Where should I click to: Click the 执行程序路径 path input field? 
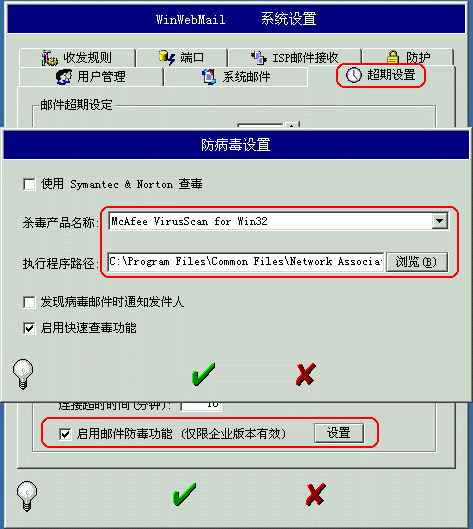[x=246, y=262]
